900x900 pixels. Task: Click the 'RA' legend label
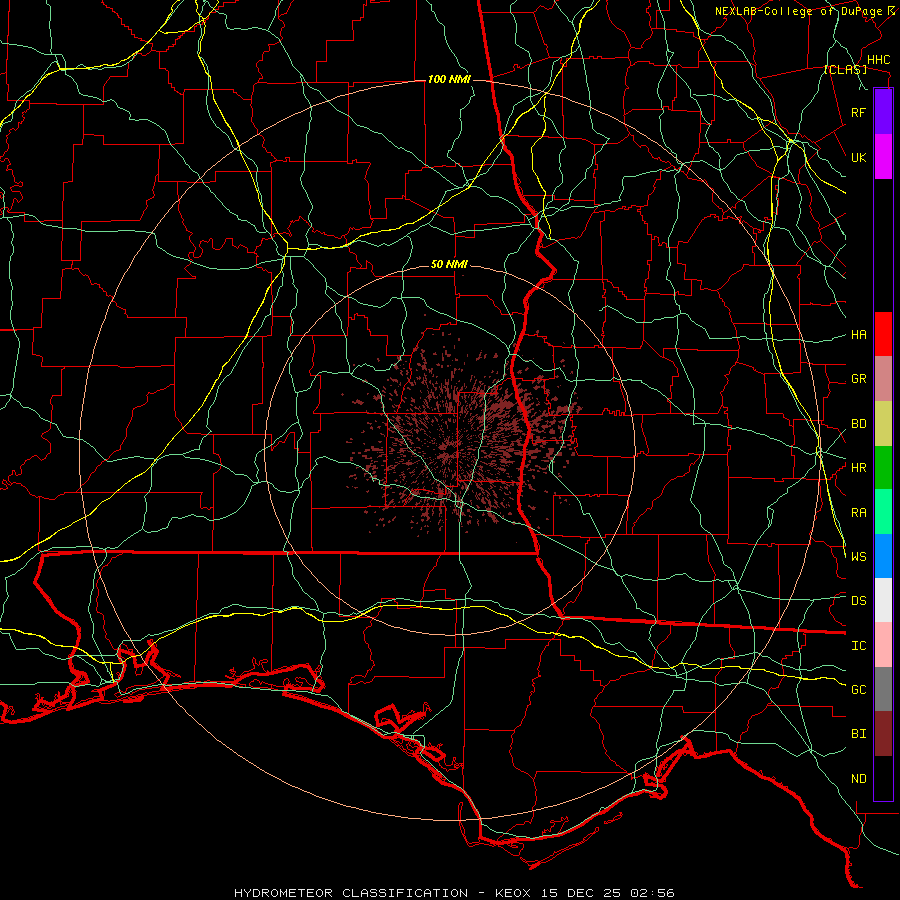pos(858,513)
